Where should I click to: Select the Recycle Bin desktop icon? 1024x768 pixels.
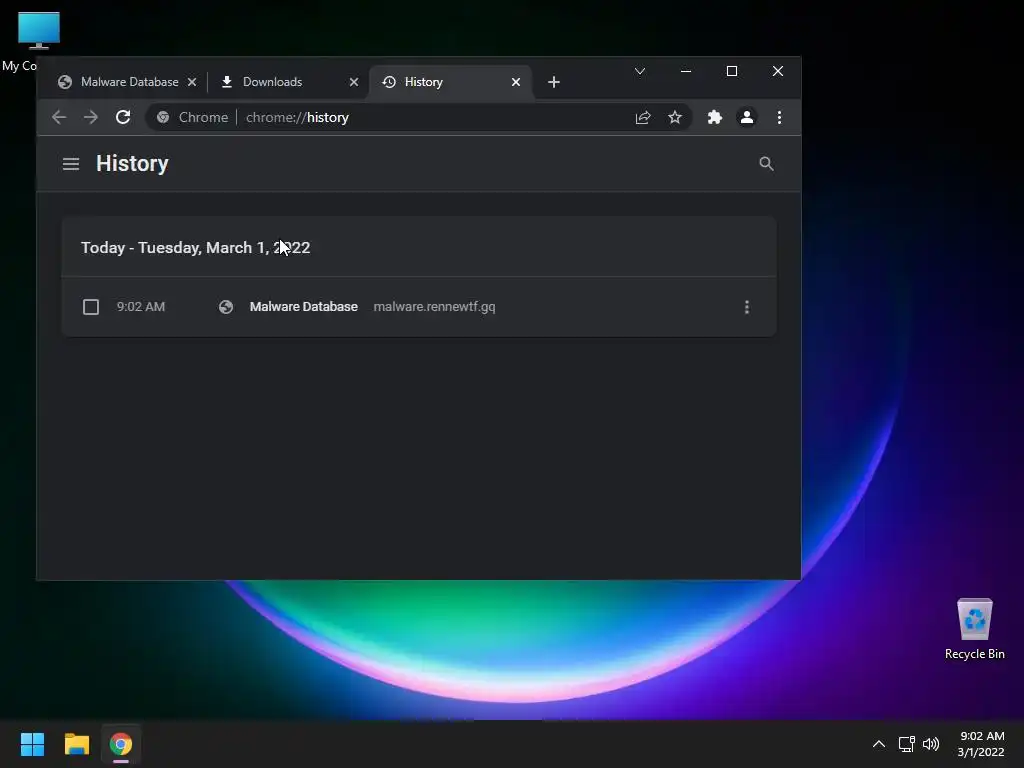click(x=974, y=628)
